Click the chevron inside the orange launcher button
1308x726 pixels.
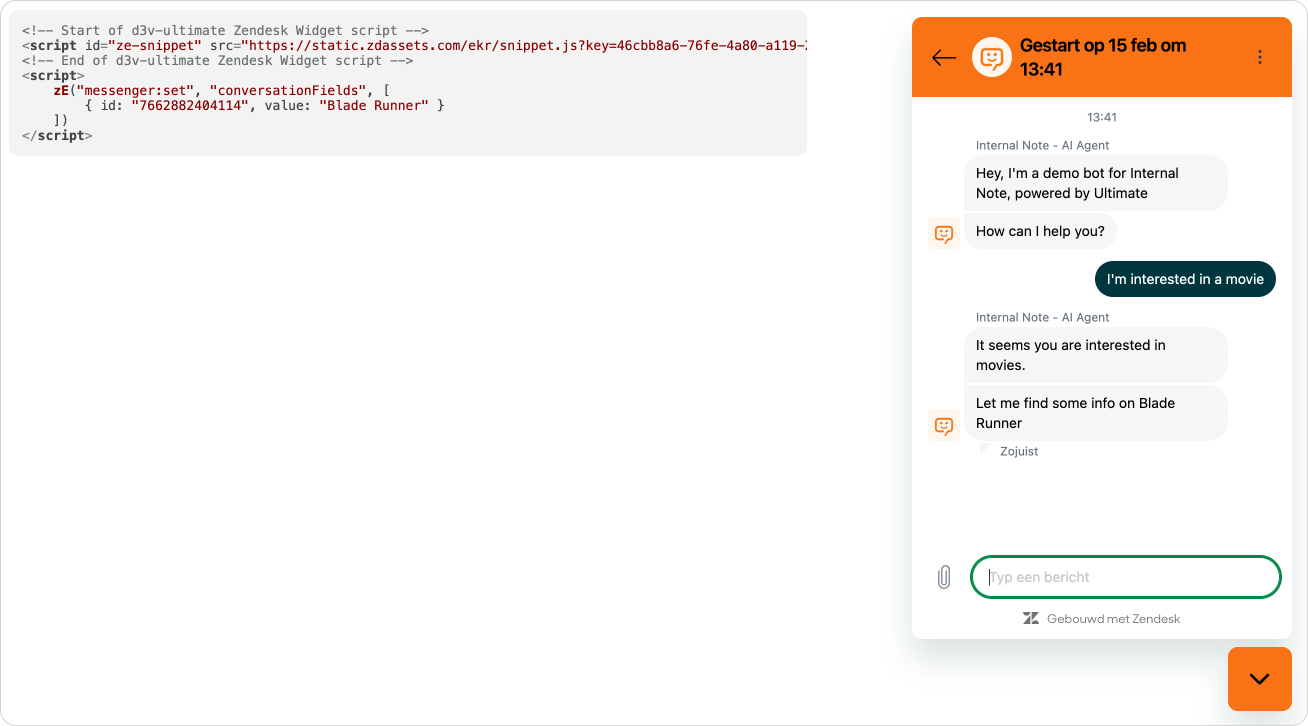click(1259, 679)
